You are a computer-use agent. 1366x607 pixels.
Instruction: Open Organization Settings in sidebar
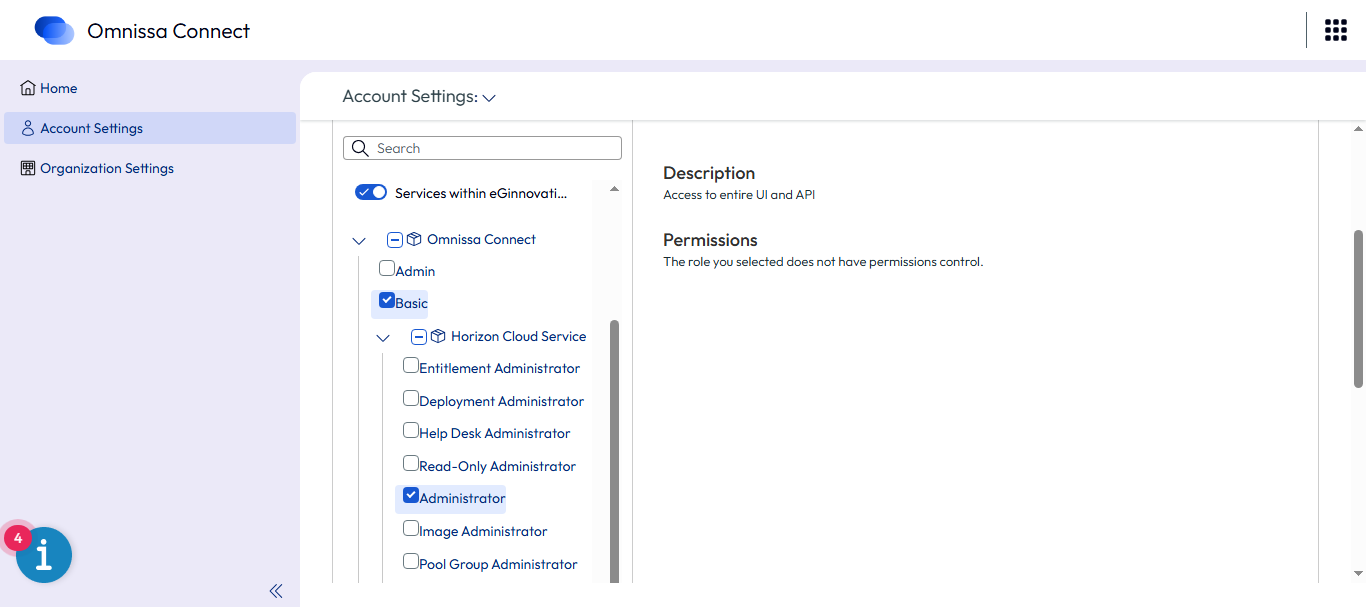tap(106, 168)
